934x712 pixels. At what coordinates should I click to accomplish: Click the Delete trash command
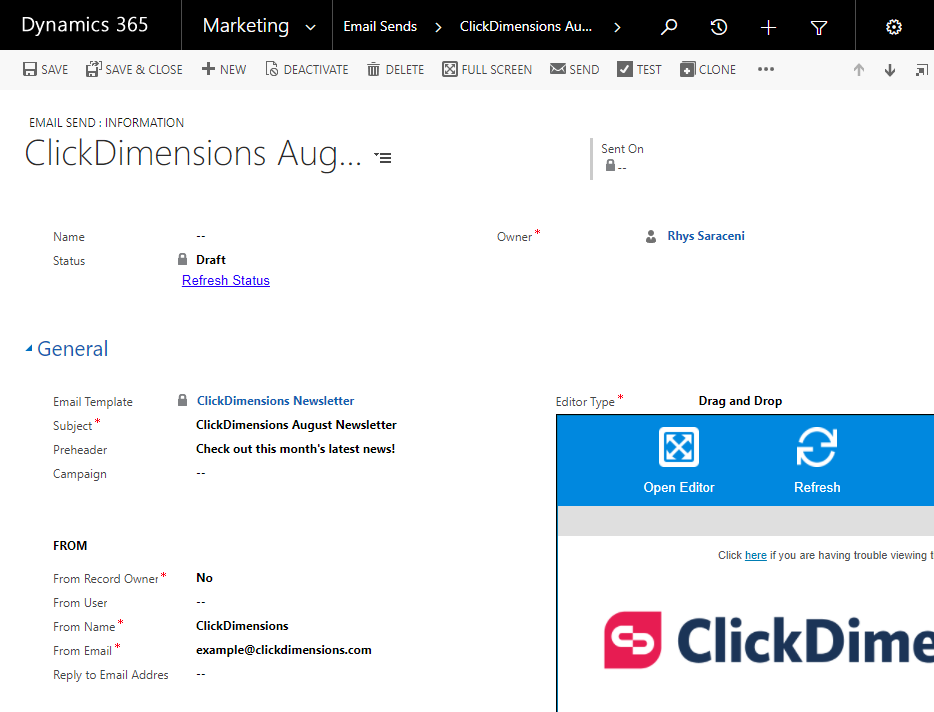pos(396,70)
